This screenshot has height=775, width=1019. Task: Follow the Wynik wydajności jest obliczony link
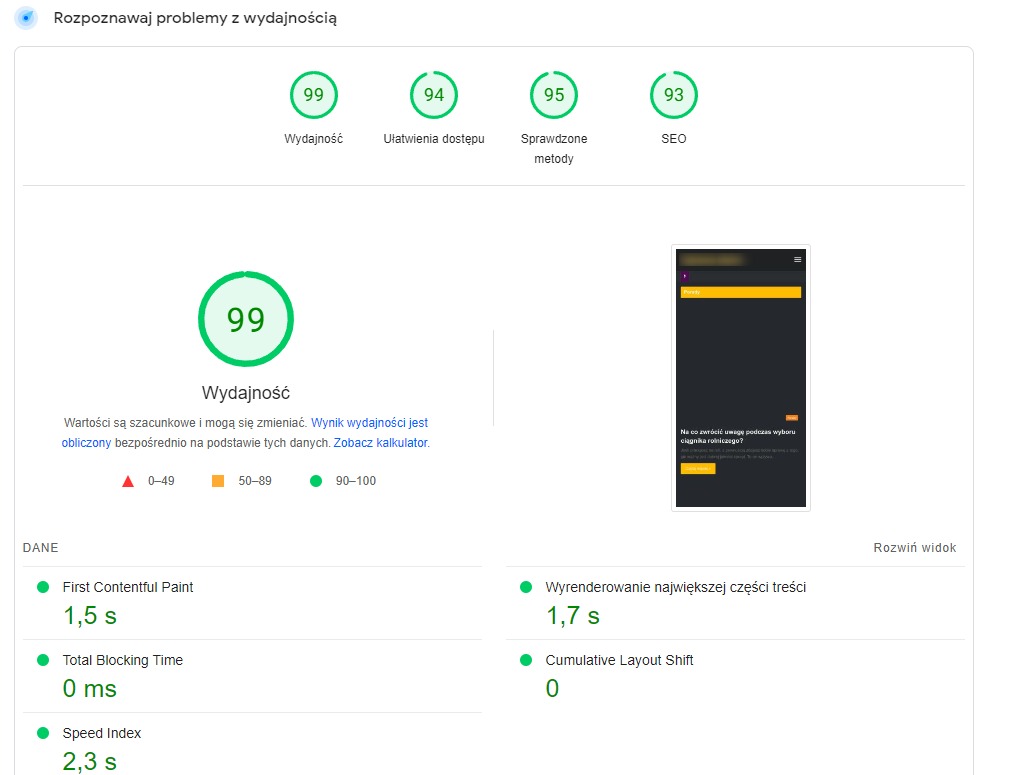point(369,422)
